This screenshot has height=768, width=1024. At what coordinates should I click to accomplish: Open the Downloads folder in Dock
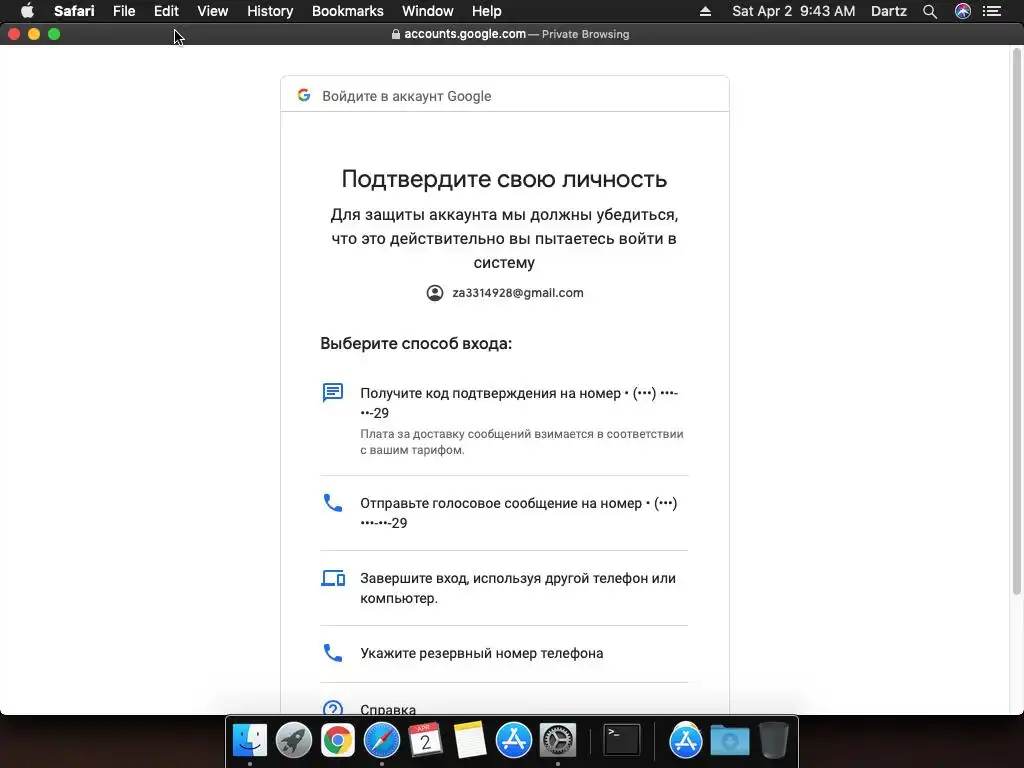pyautogui.click(x=729, y=741)
